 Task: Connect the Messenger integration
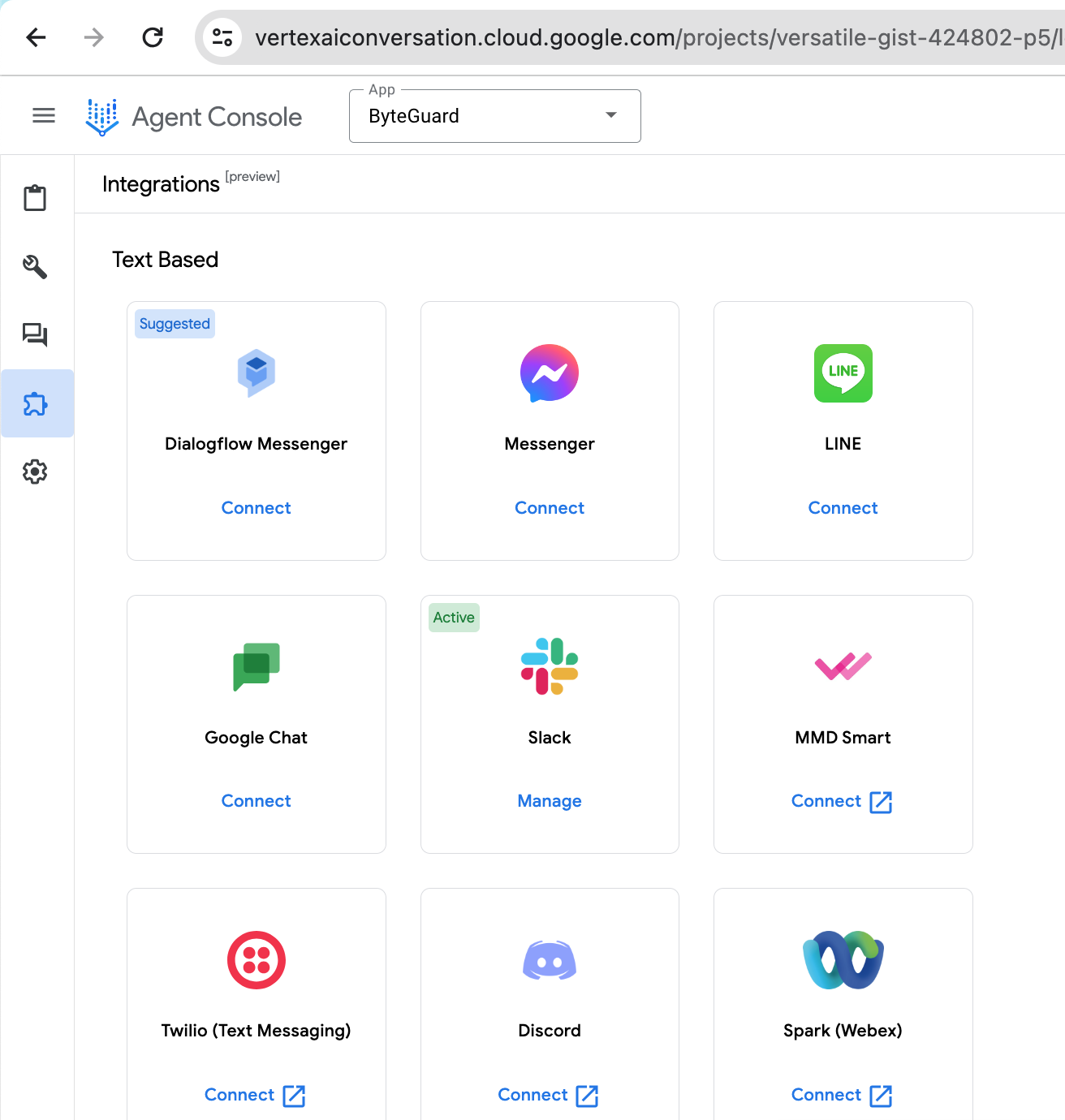click(x=550, y=508)
